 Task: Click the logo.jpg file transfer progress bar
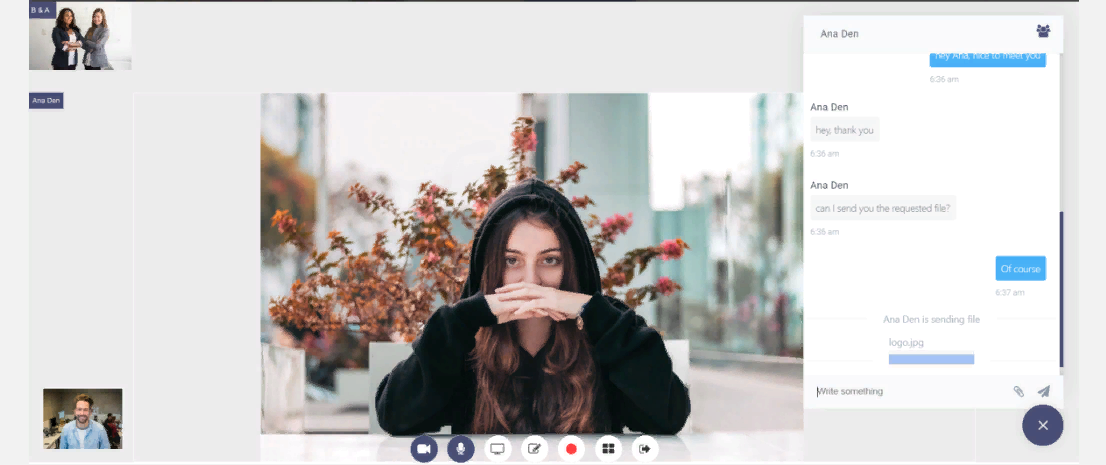(x=931, y=359)
